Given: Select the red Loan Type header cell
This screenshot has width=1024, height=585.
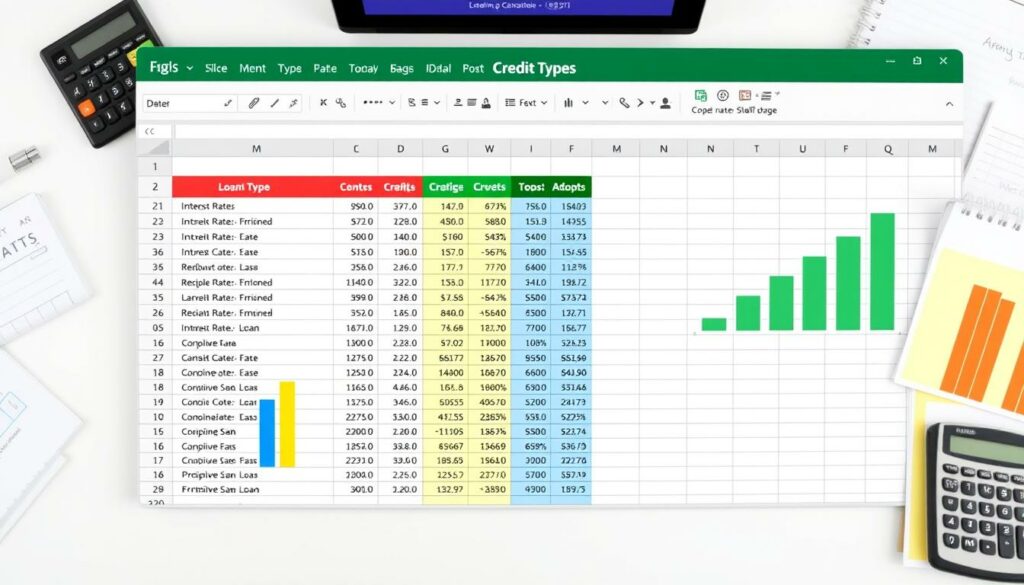Looking at the screenshot, I should pyautogui.click(x=253, y=187).
